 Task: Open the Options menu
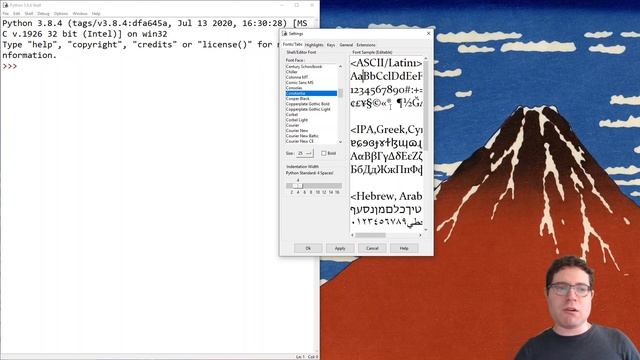[61, 13]
